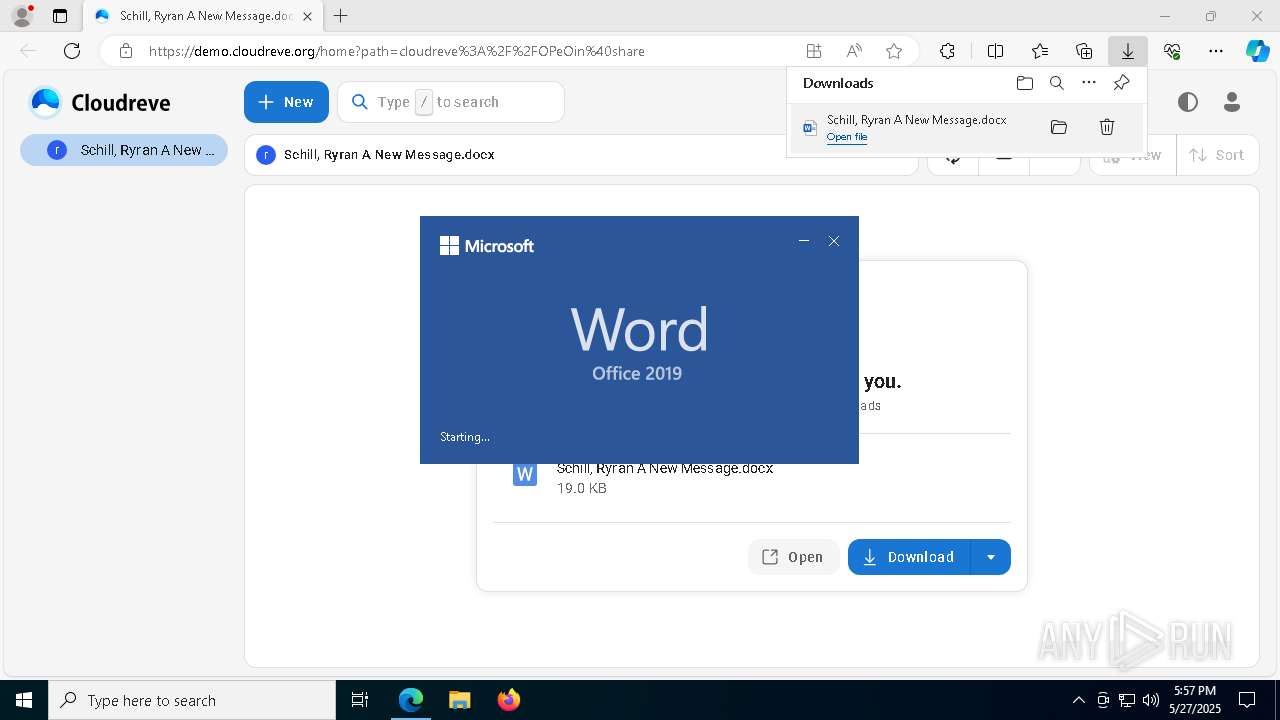Screen dimensions: 1280x720
Task: Open Edge Settings and more menu
Action: tap(1216, 51)
